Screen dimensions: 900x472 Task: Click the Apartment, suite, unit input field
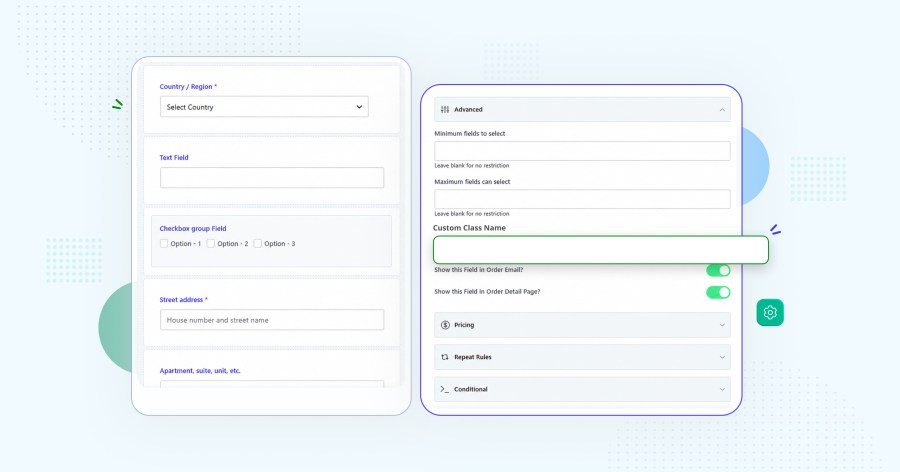click(x=272, y=383)
